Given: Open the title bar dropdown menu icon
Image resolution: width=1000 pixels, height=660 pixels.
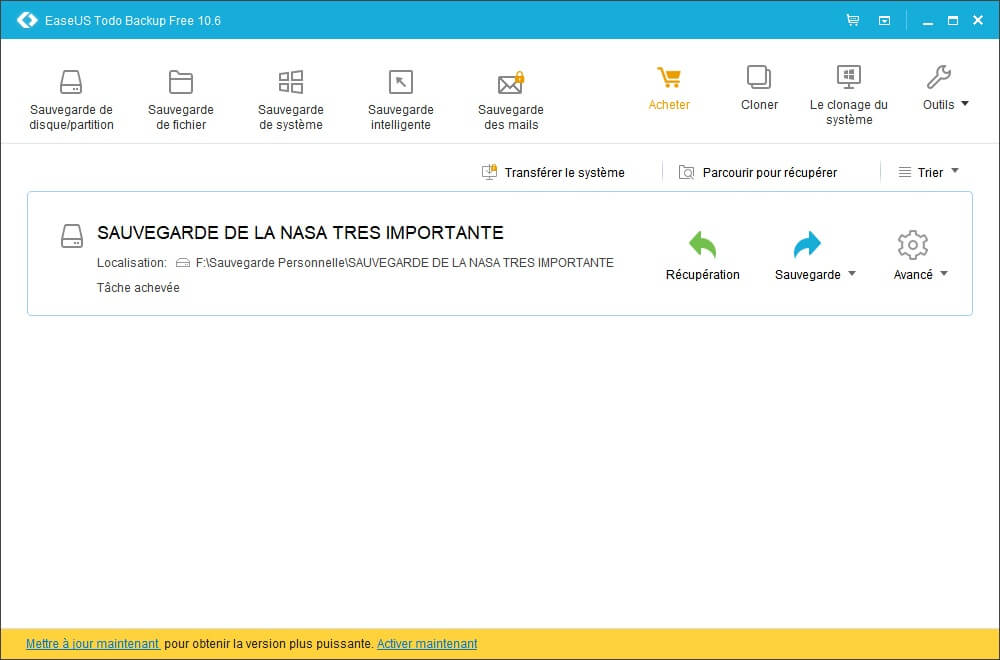Looking at the screenshot, I should [885, 21].
